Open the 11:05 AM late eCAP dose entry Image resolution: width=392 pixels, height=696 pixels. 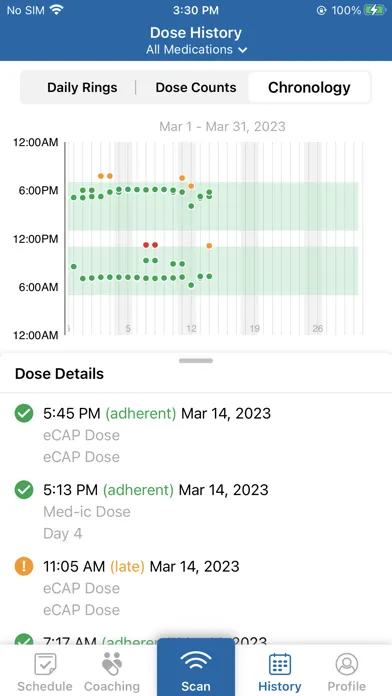pos(196,588)
